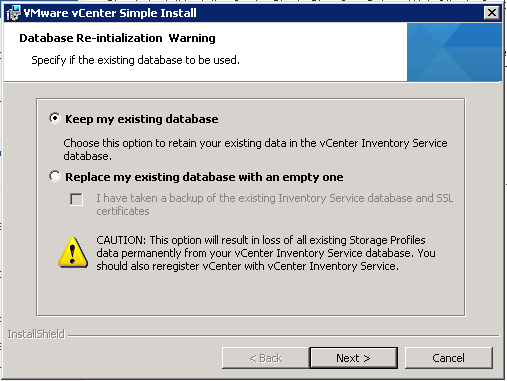This screenshot has height=381, width=507.
Task: Tick the backup confirmation checkbox
Action: click(76, 199)
